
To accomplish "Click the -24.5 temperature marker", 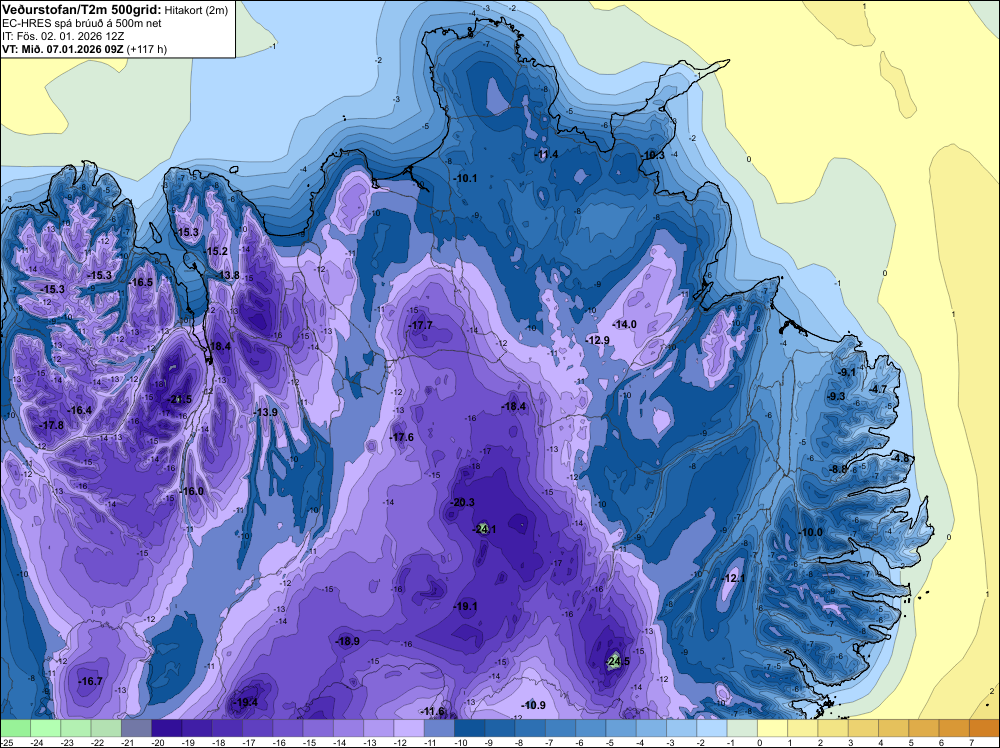I will (x=617, y=661).
